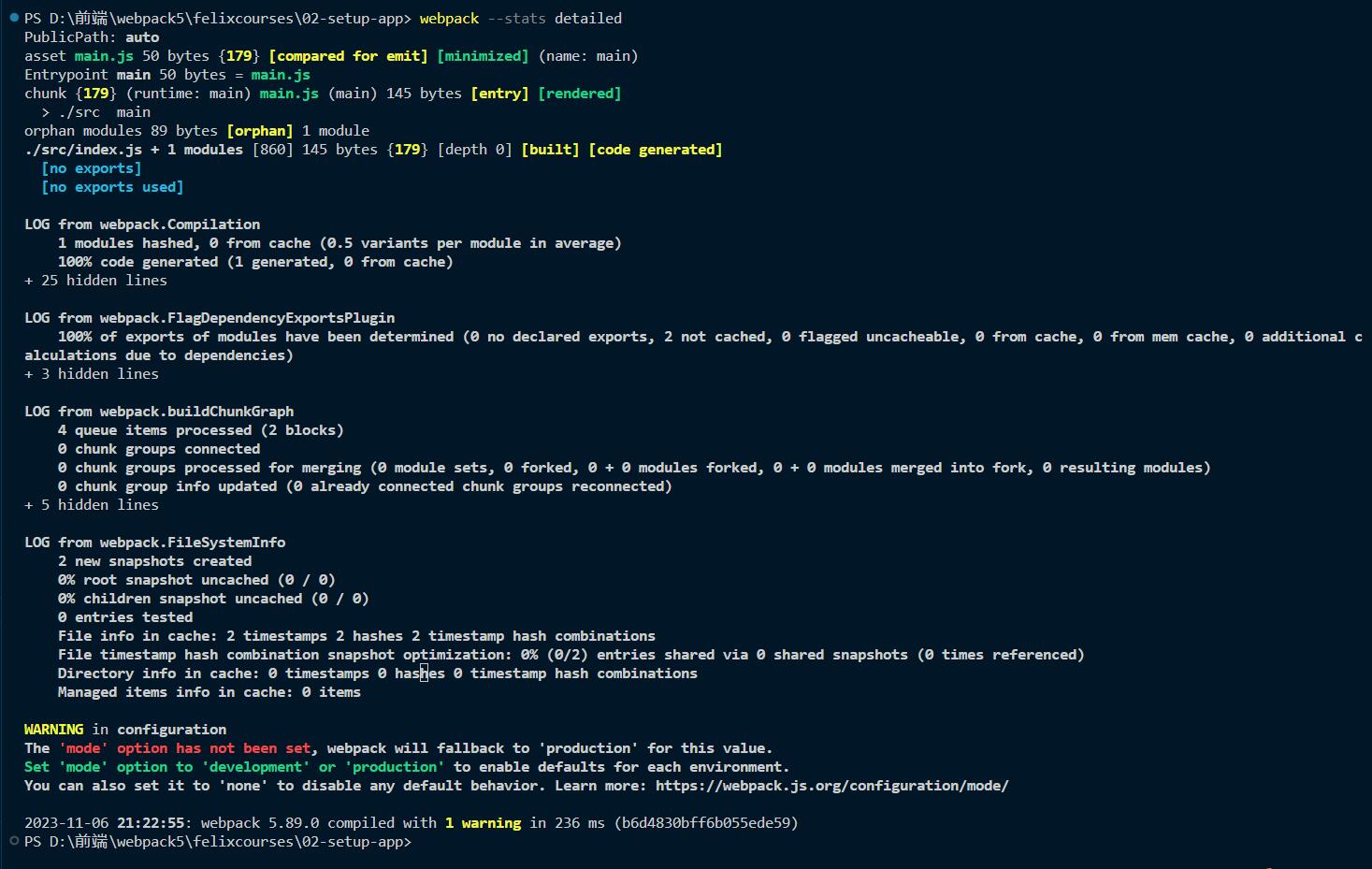This screenshot has height=869, width=1372.
Task: Click '[compared for emit]' tag
Action: (x=348, y=56)
